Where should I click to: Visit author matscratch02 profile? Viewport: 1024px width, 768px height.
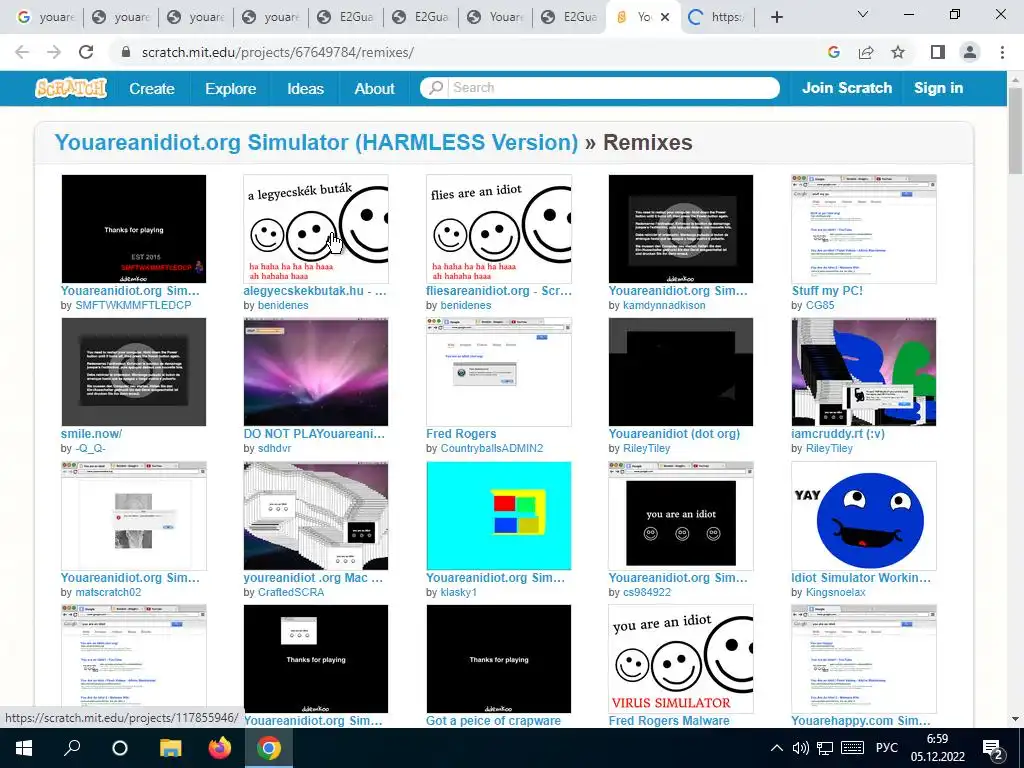coord(108,592)
